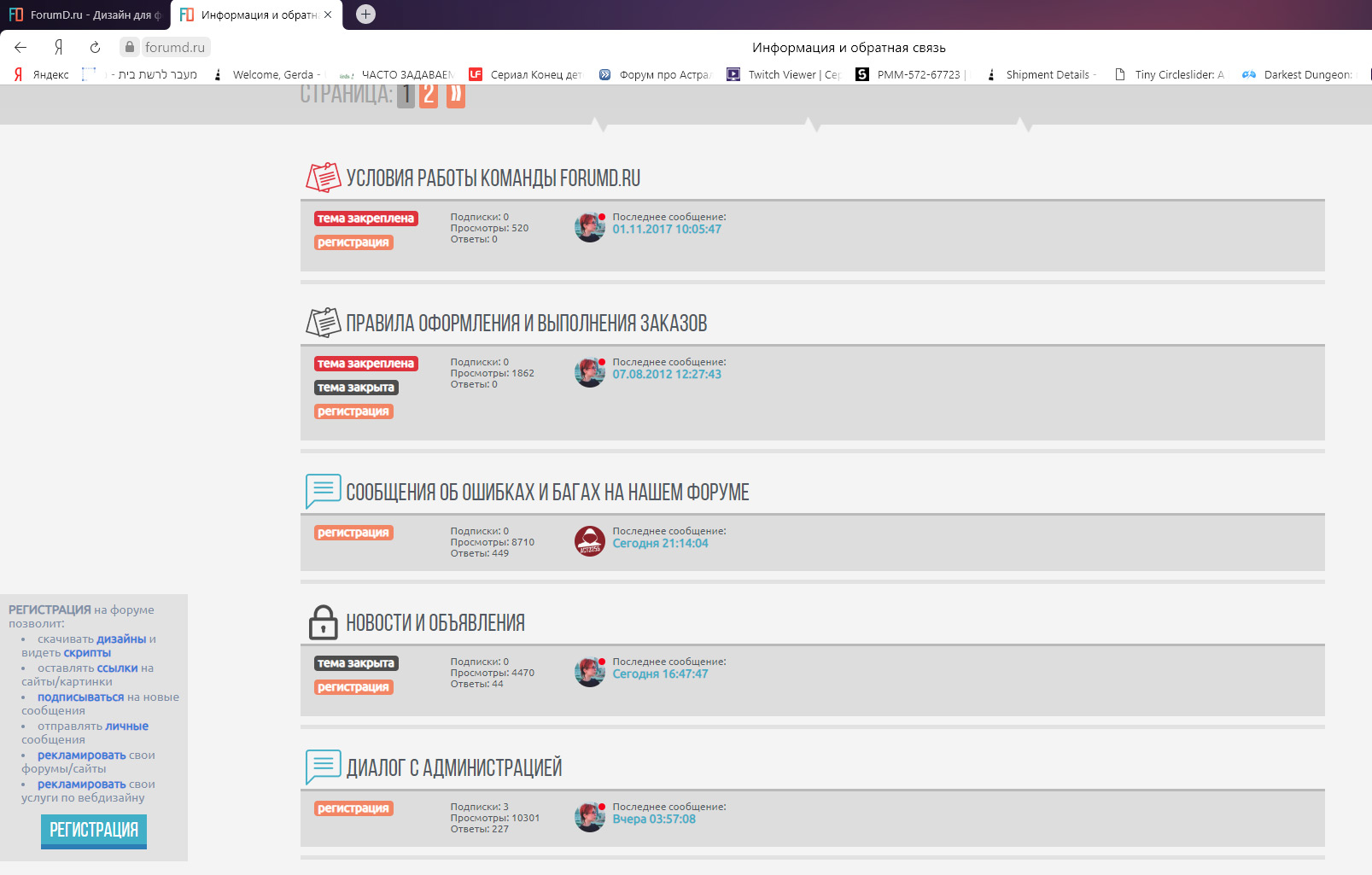
Task: Click the 'подписываться' sidebar link
Action: click(80, 697)
